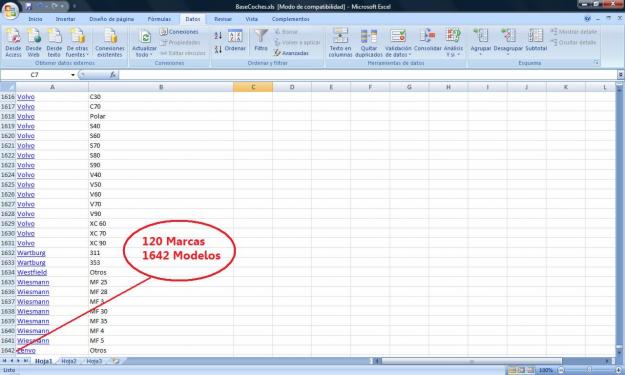Viewport: 625px width, 375px height.
Task: Click the zoom slider in status bar
Action: point(589,370)
